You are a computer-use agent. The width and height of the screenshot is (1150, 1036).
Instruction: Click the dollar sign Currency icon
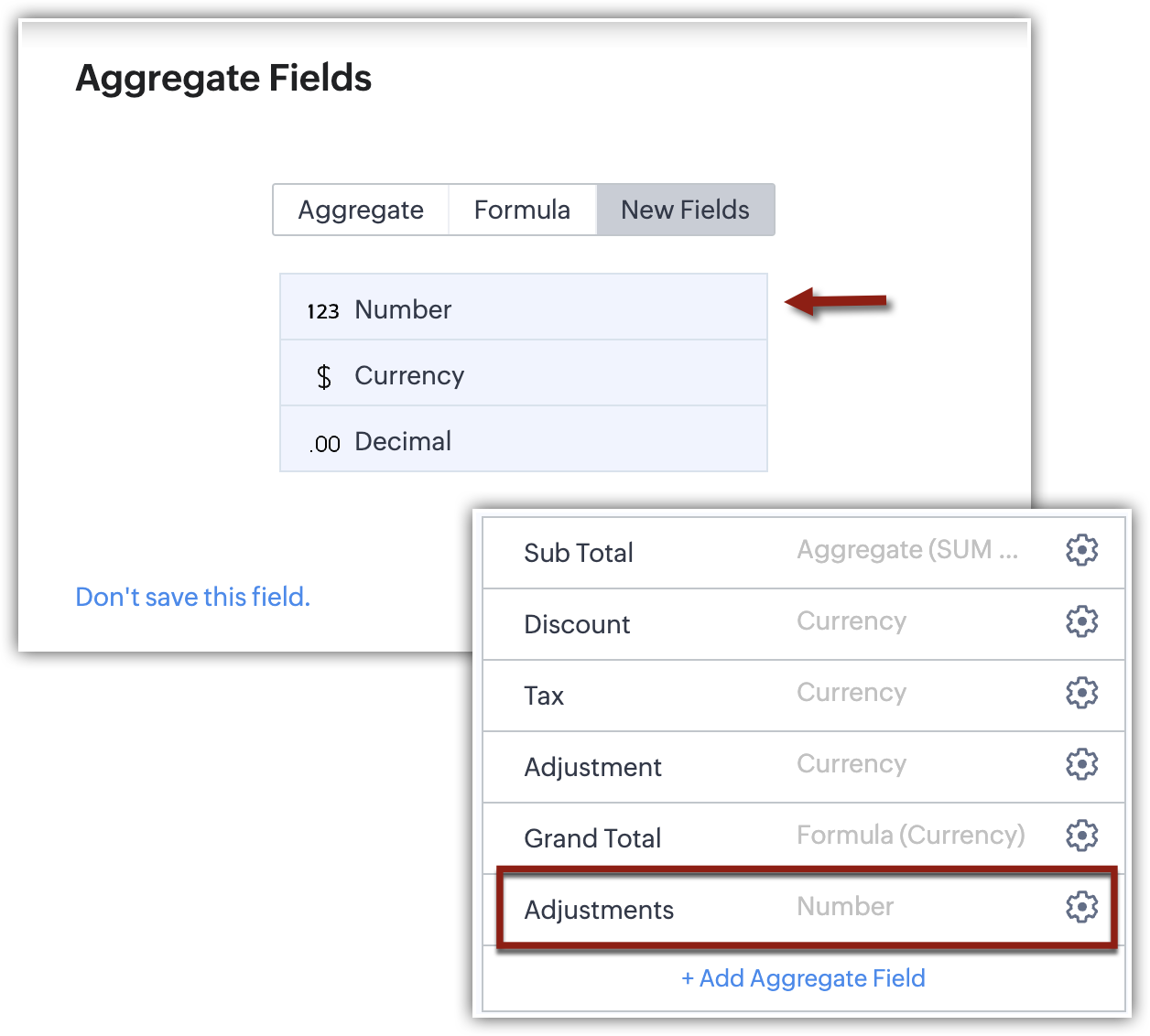coord(324,376)
